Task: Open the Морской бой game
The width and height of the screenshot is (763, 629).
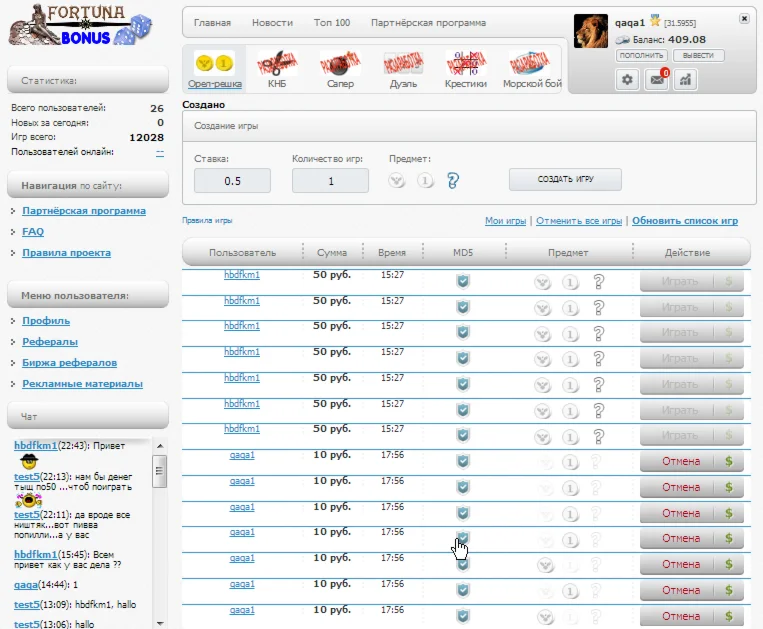Action: coord(532,66)
